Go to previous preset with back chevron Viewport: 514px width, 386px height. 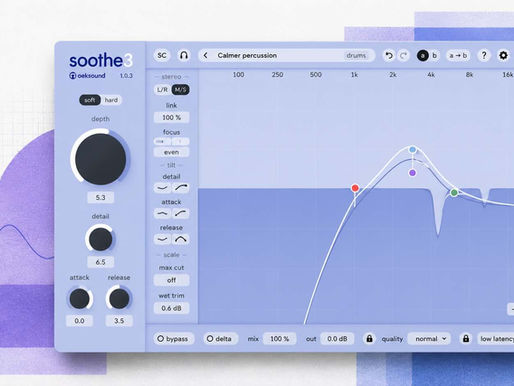206,55
